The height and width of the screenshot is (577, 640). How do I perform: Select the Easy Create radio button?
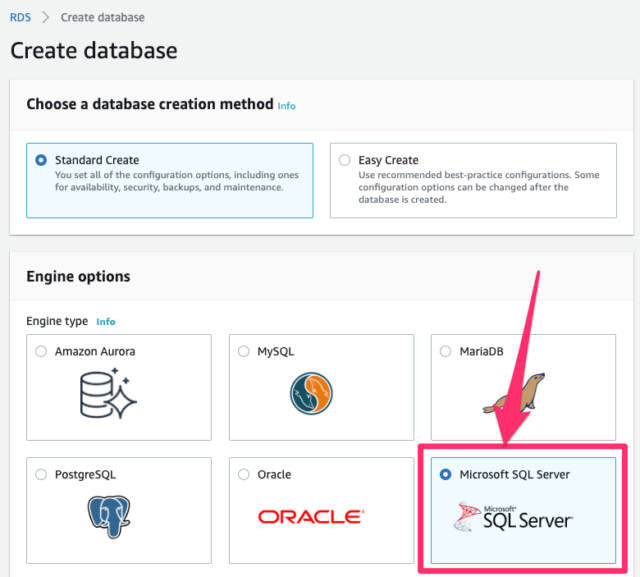344,160
